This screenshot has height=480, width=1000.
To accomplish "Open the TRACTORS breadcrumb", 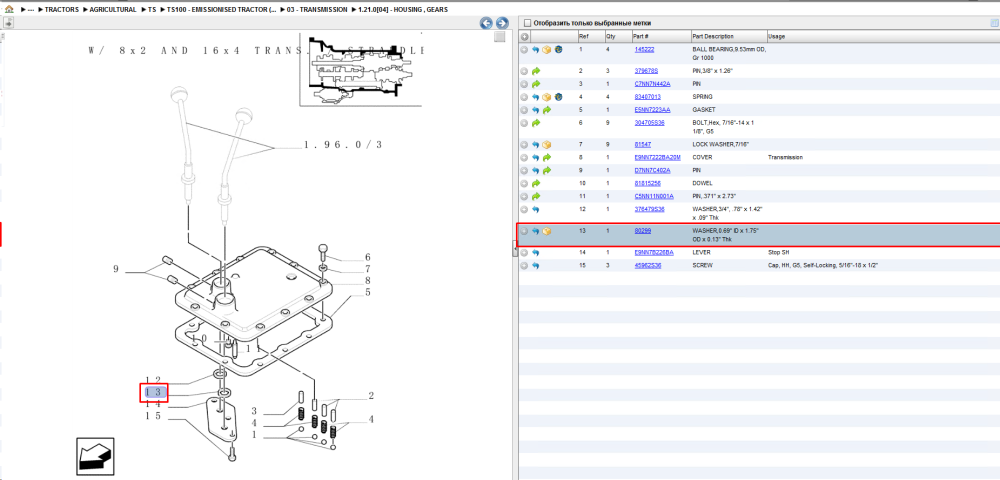I will (62, 10).
